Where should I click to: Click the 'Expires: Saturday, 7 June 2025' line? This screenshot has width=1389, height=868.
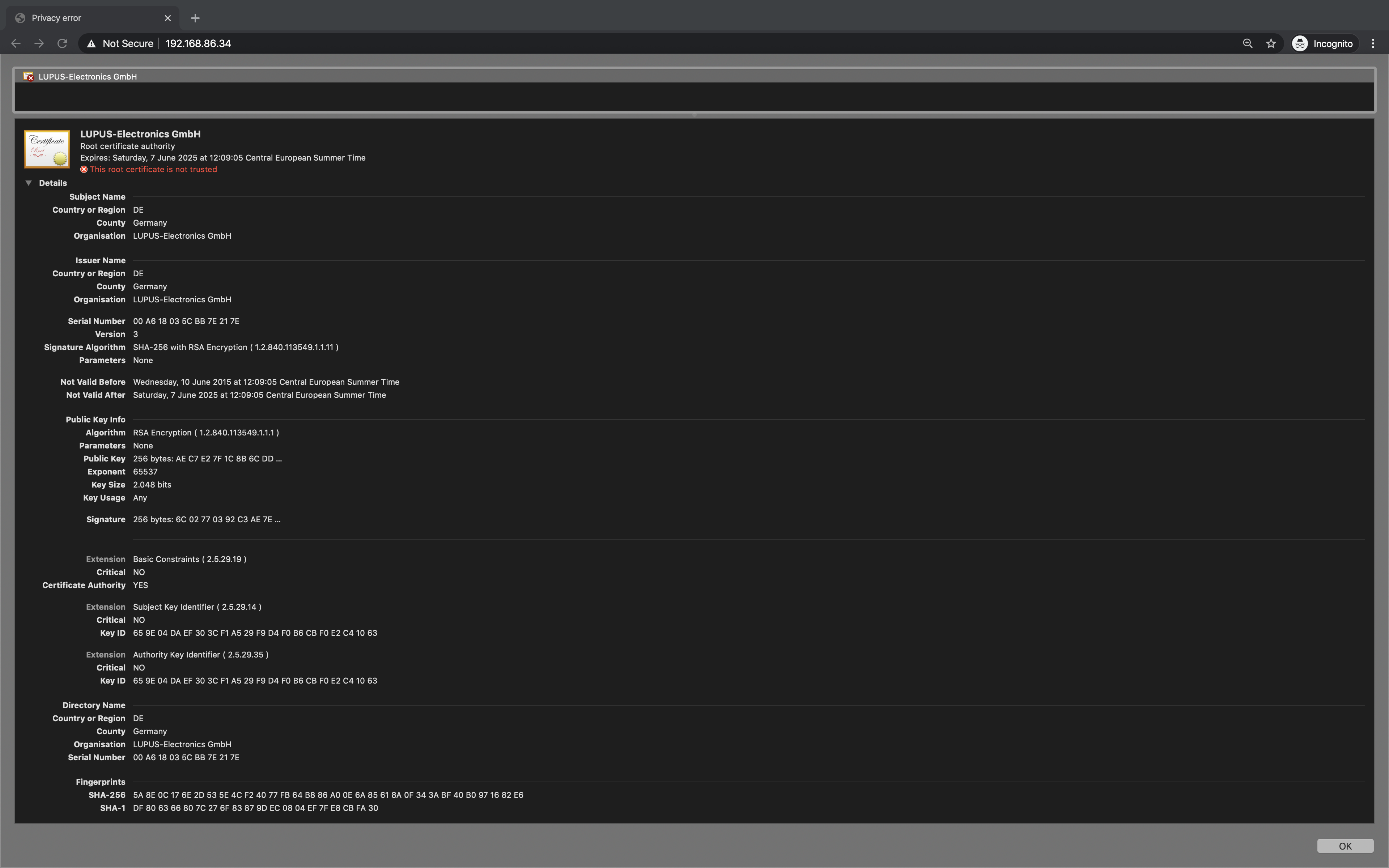tap(223, 158)
